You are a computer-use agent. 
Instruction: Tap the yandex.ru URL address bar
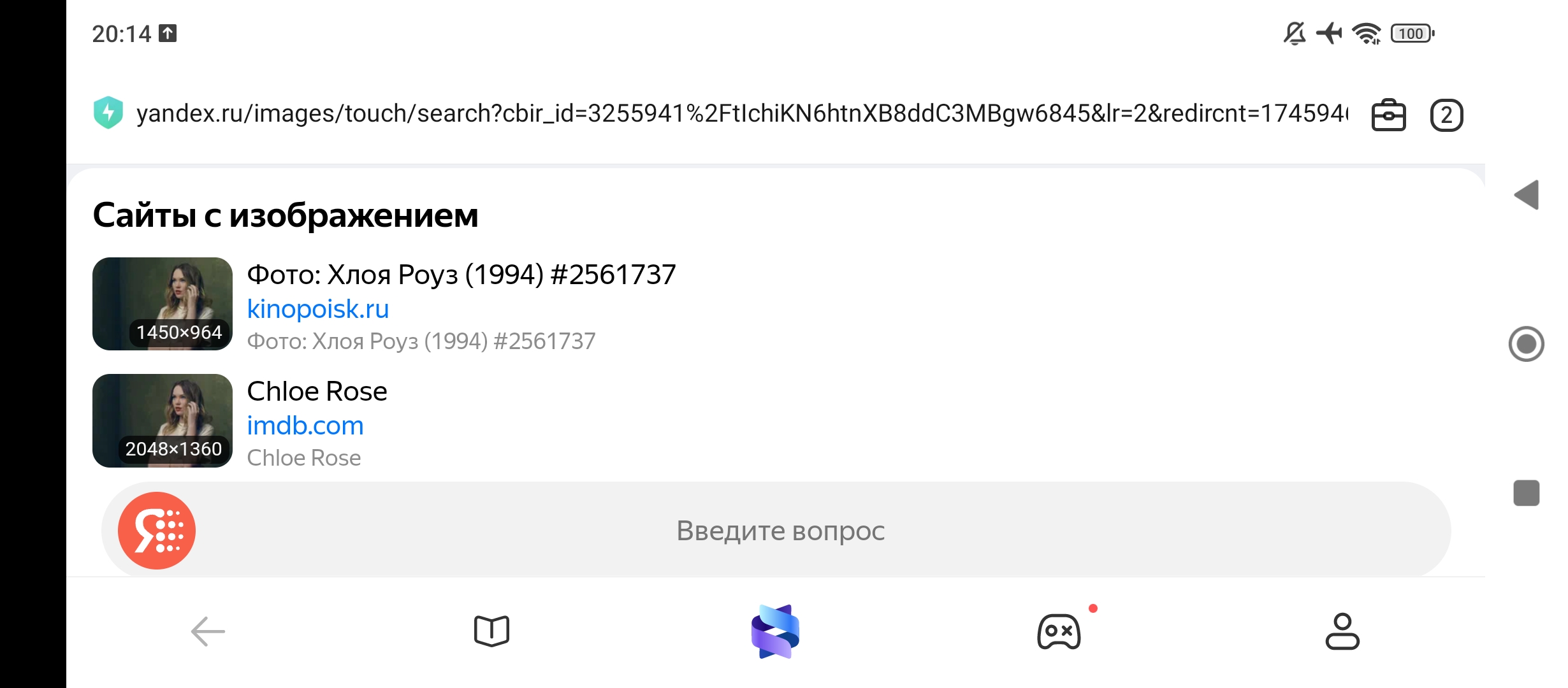click(x=743, y=113)
